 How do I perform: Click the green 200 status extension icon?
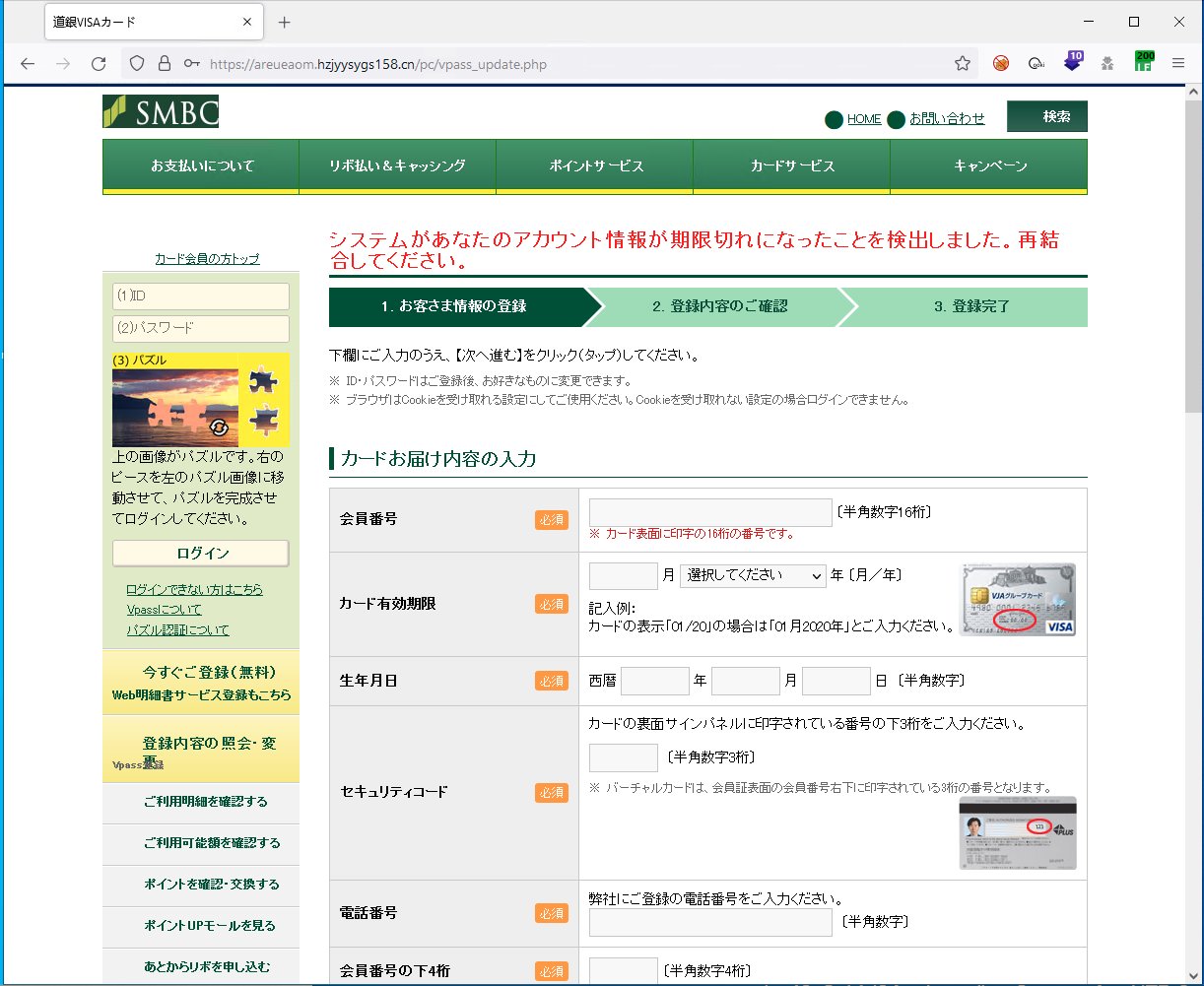(1144, 62)
